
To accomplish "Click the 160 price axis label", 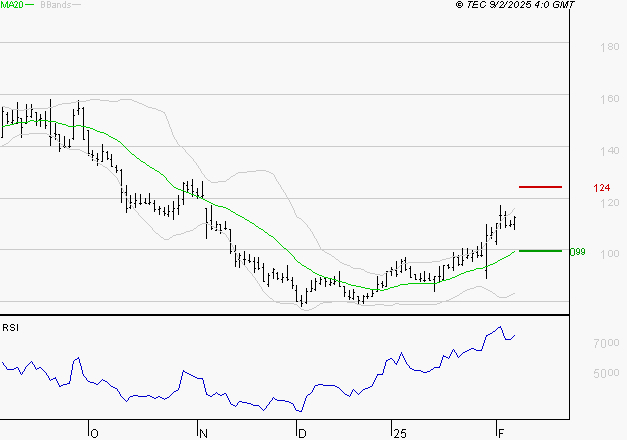I will pos(609,99).
